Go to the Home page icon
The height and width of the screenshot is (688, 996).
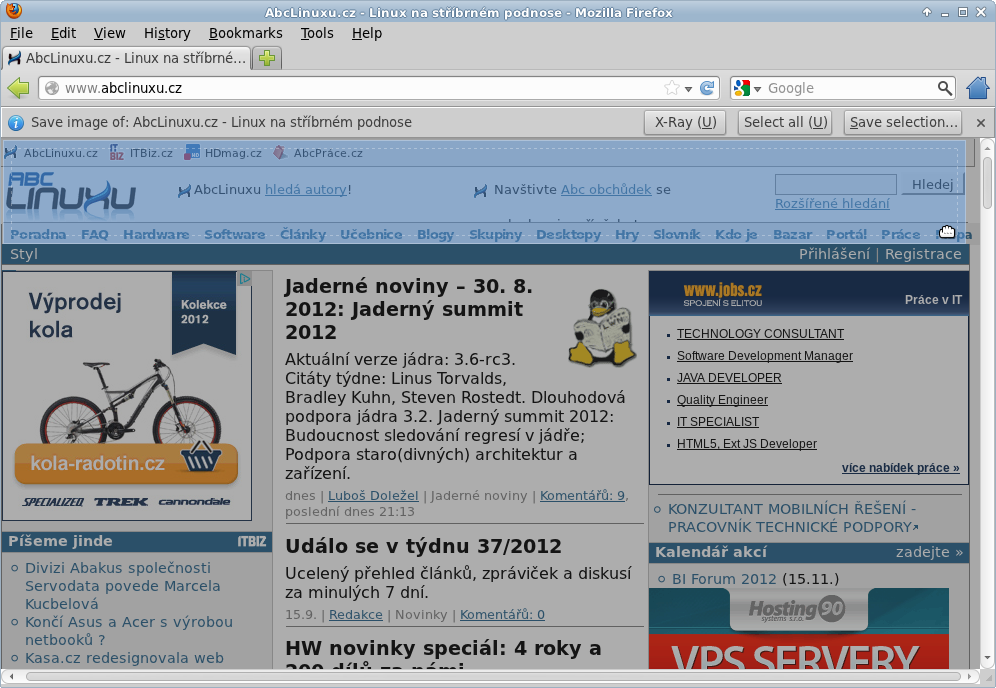coord(978,88)
